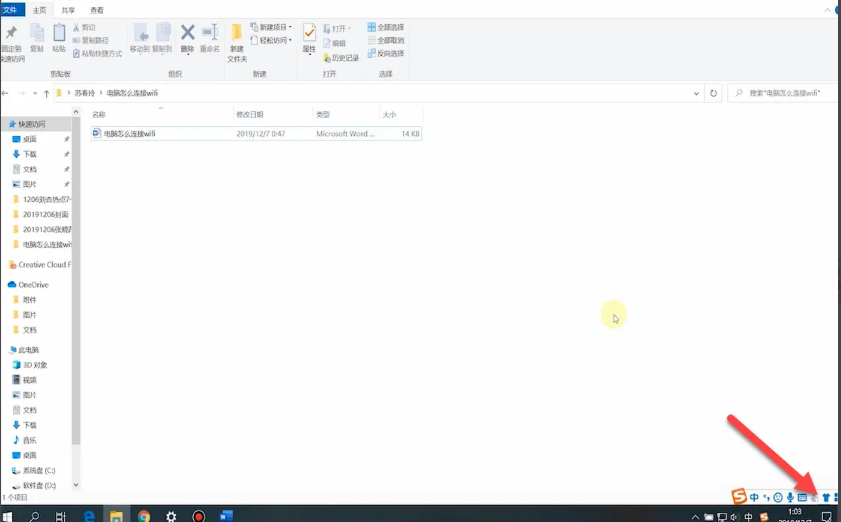This screenshot has height=522, width=841.
Task: Switch to the View (查看) tab
Action: coord(97,9)
